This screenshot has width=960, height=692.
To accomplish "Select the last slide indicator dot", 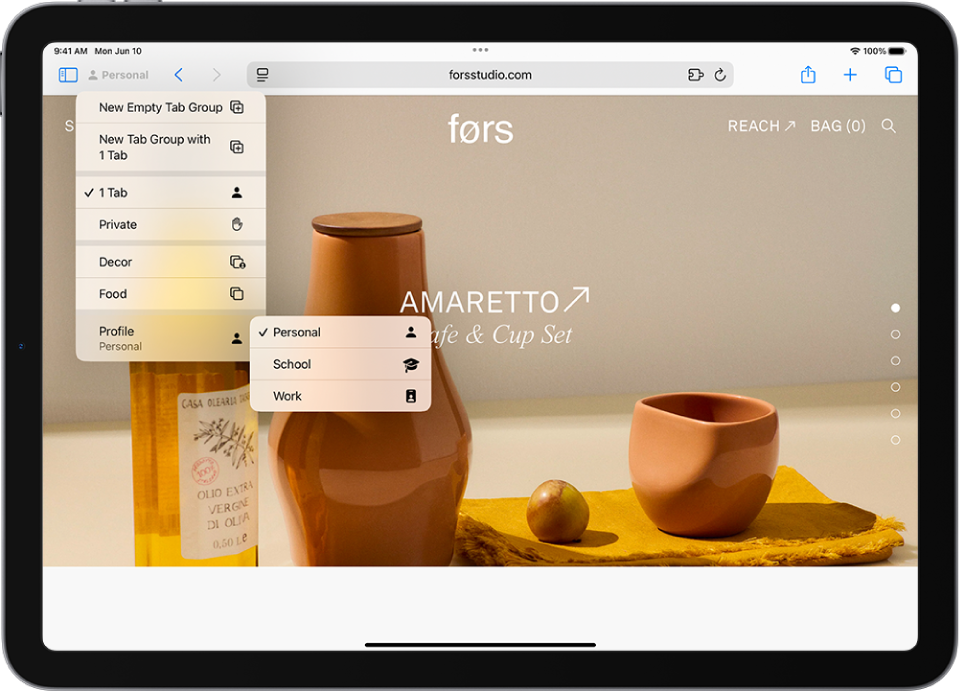I will click(x=895, y=440).
